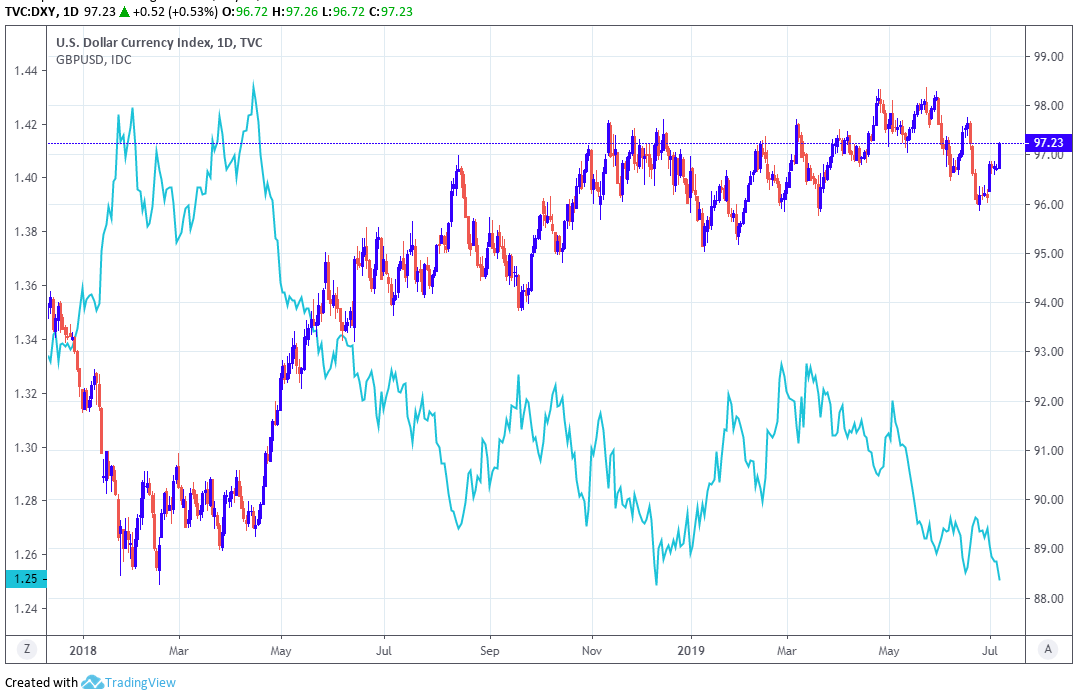Click the 88.00 level on right price scale

[x=1046, y=598]
